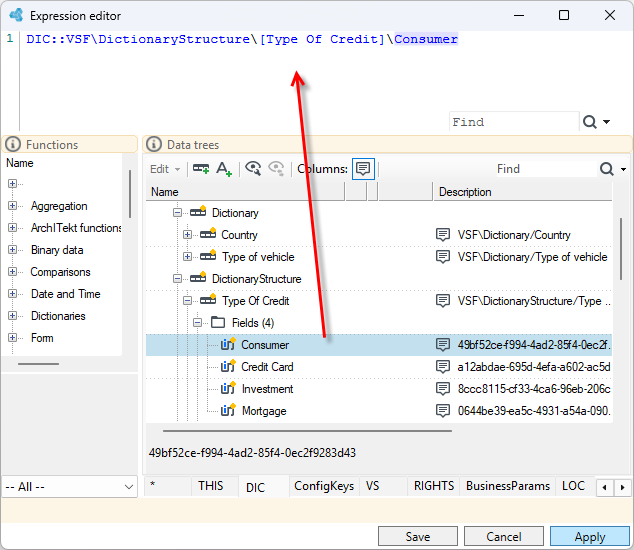This screenshot has width=634, height=550.
Task: Click the Consumer row description icon
Action: coord(443,345)
